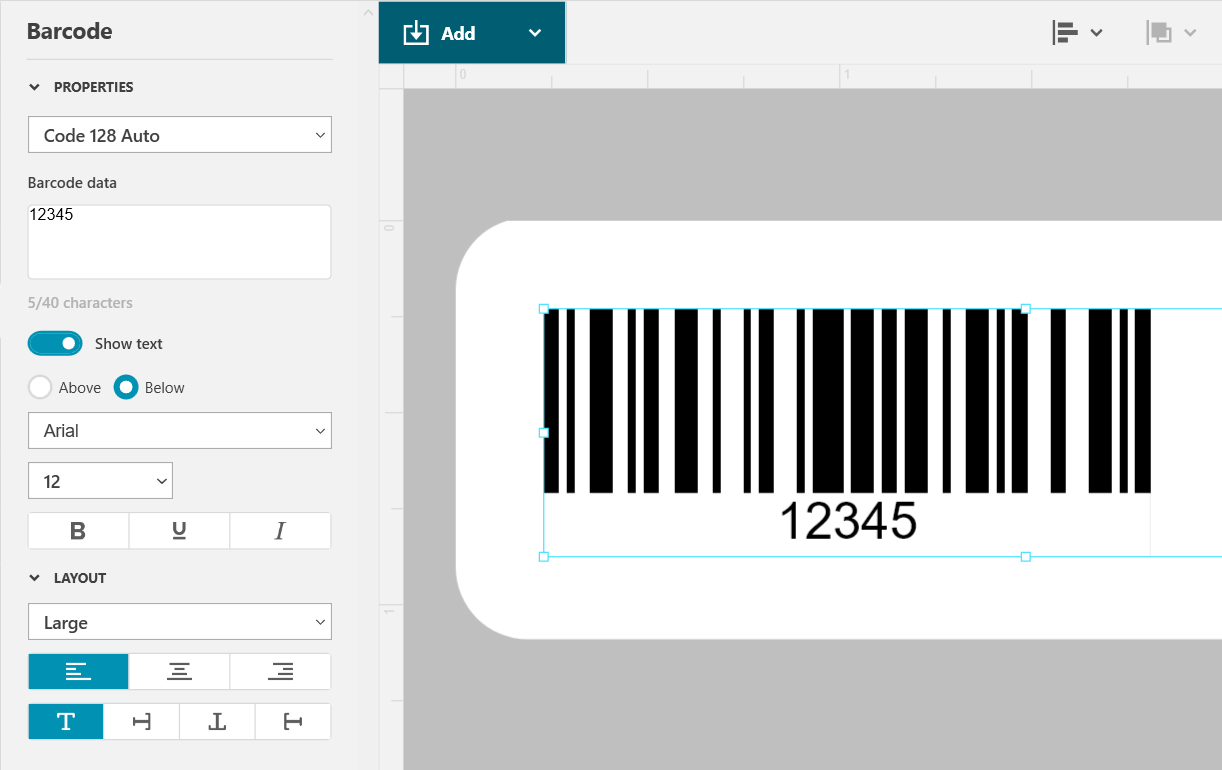This screenshot has height=770, width=1222.
Task: Open the arrange order menu
Action: coord(1171,33)
